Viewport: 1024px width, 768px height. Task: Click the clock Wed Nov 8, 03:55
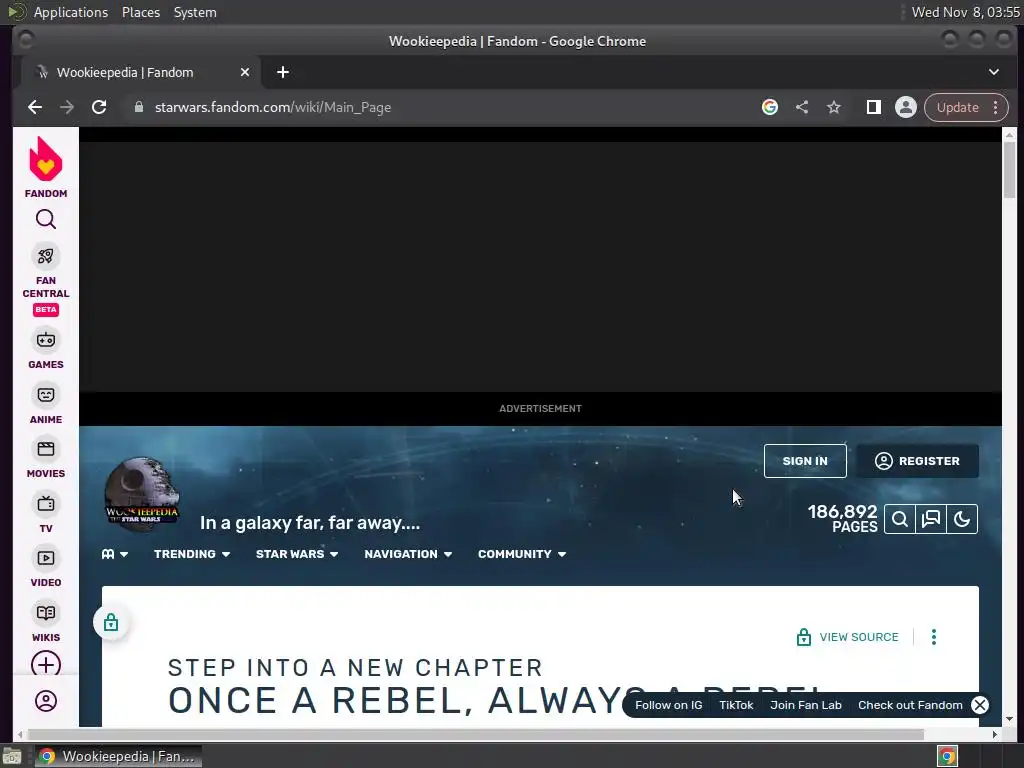(x=965, y=12)
